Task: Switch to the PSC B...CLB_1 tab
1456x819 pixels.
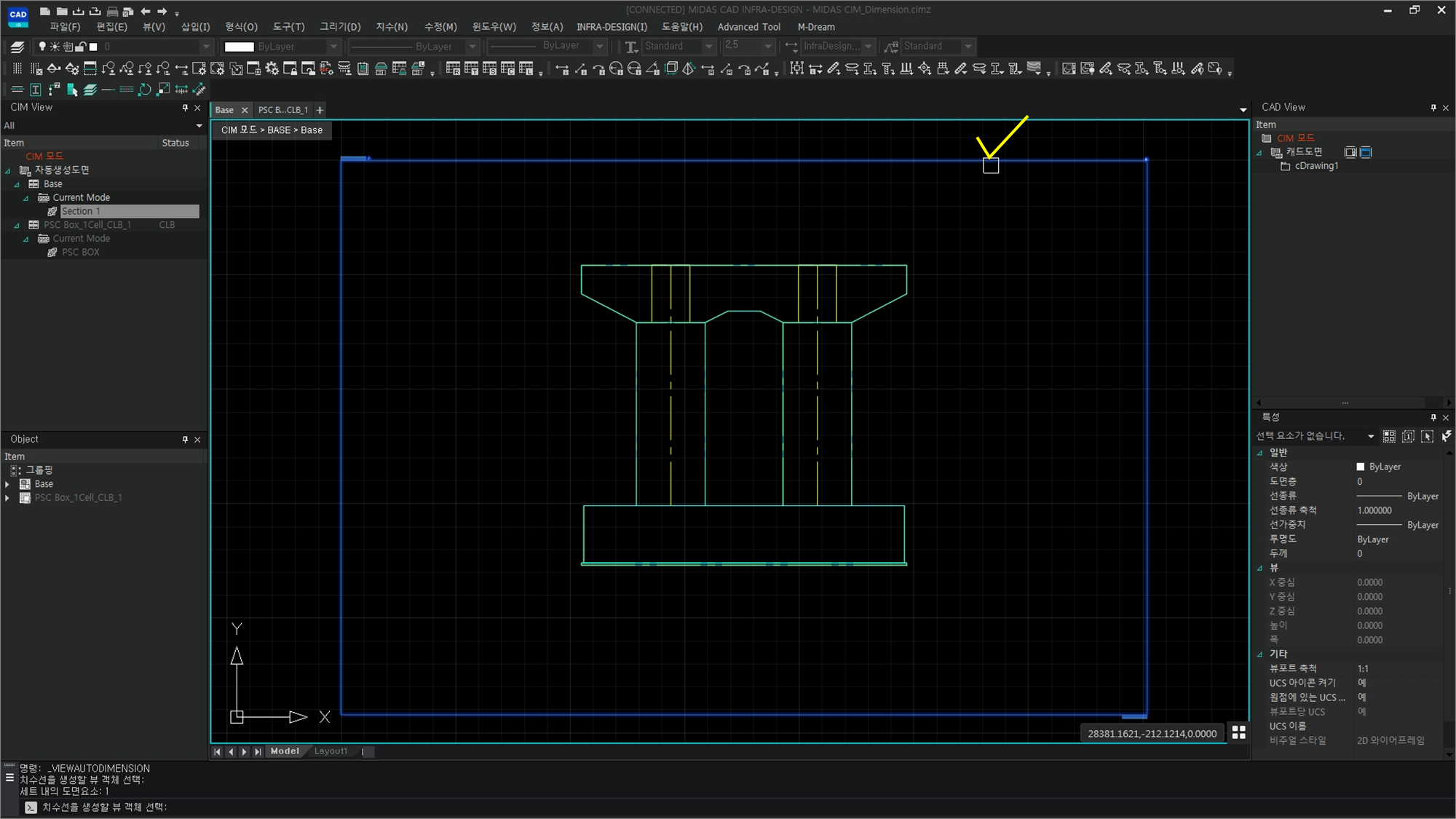Action: [282, 110]
